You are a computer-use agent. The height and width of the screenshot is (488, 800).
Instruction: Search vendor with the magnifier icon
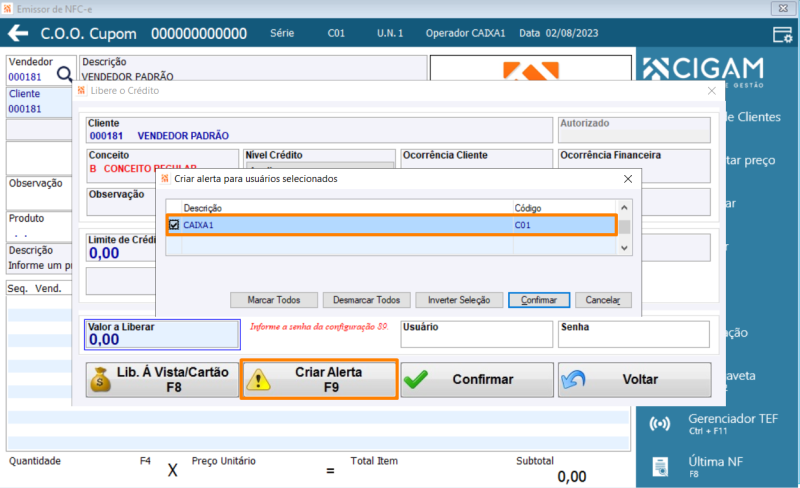coord(64,75)
